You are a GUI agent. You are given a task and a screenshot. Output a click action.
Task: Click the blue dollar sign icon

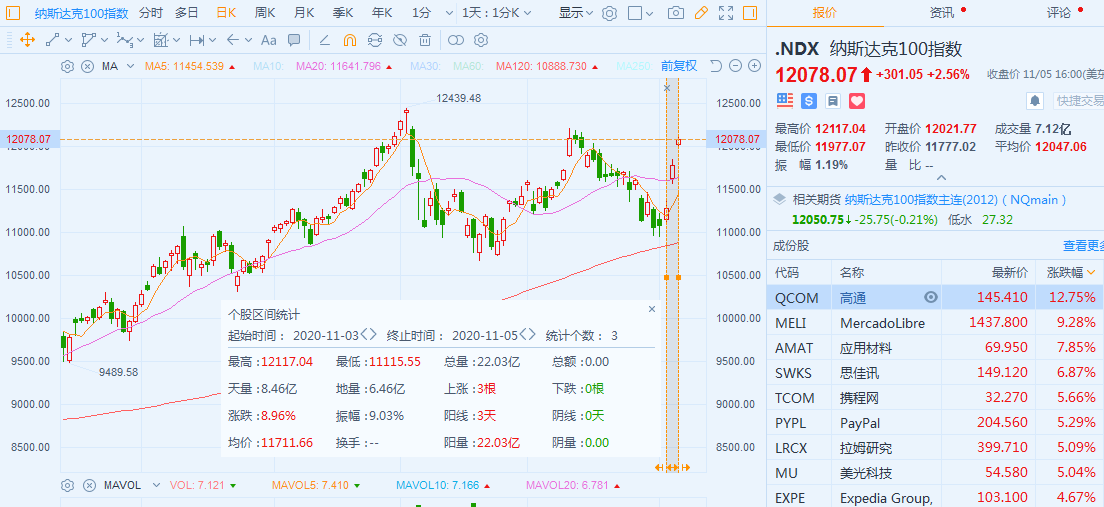point(808,101)
